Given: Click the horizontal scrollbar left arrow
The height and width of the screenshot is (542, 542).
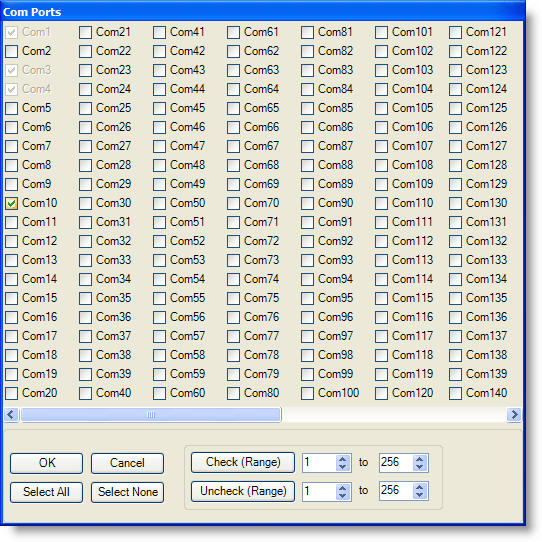Looking at the screenshot, I should pyautogui.click(x=11, y=414).
